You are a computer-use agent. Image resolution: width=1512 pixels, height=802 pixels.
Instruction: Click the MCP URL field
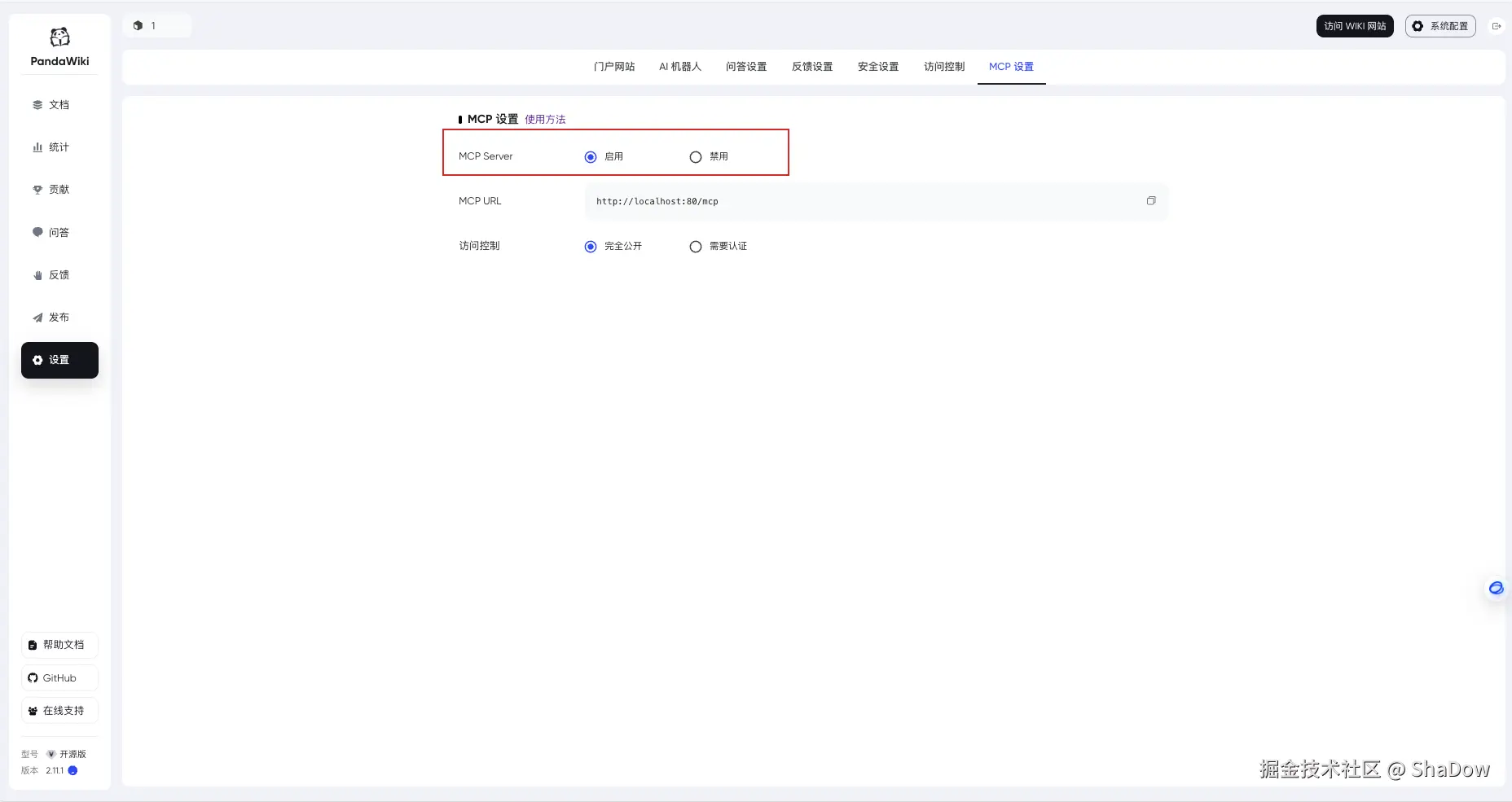coord(876,201)
